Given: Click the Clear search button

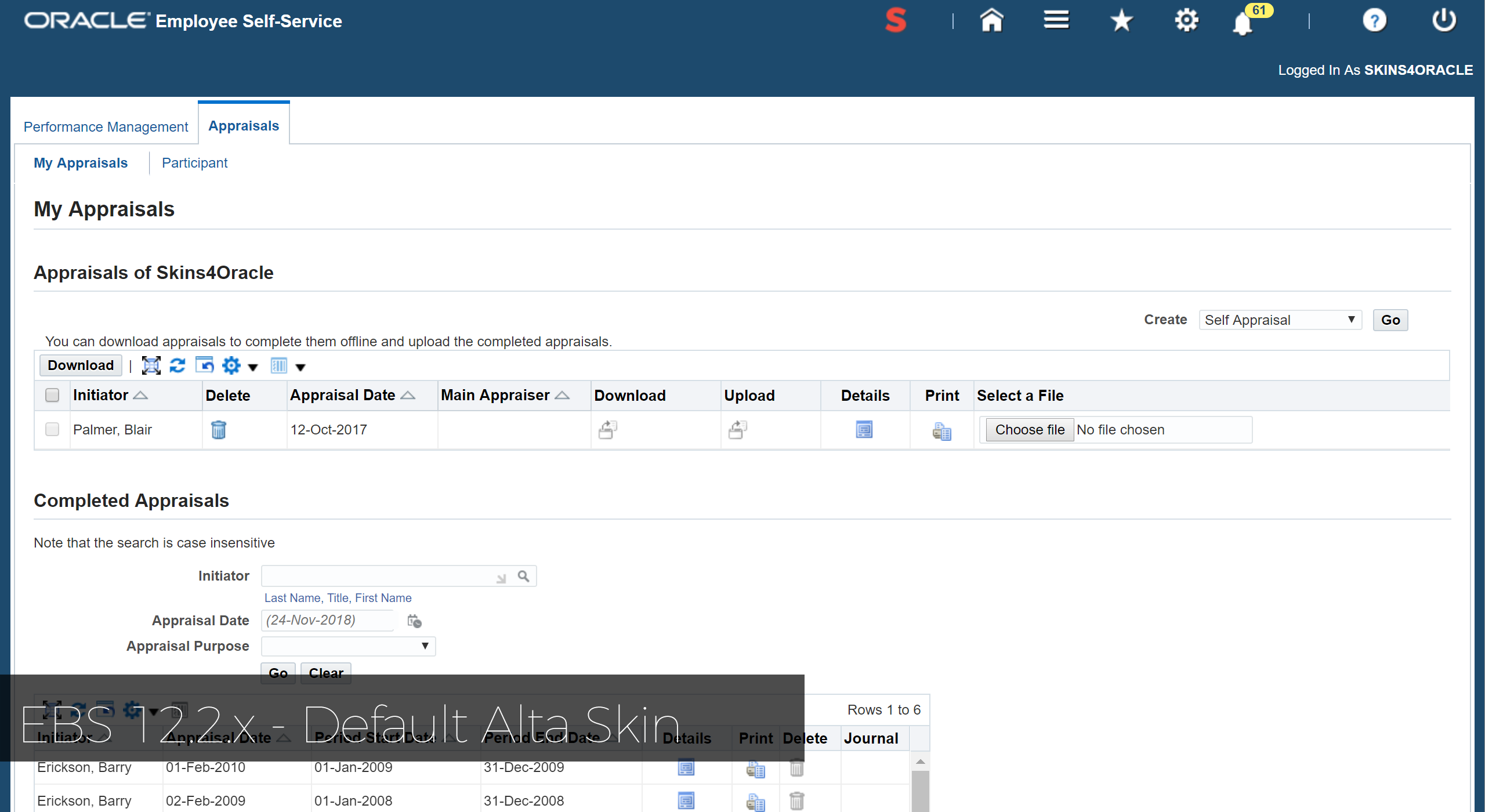Looking at the screenshot, I should pos(326,673).
